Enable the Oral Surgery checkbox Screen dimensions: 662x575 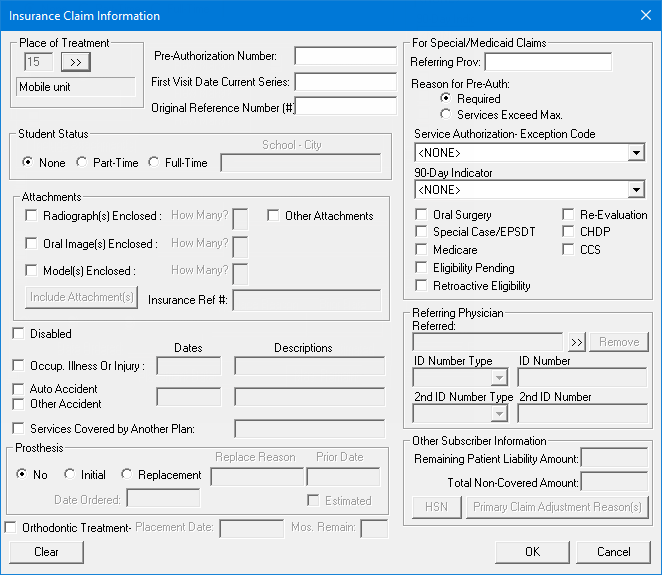coord(421,215)
